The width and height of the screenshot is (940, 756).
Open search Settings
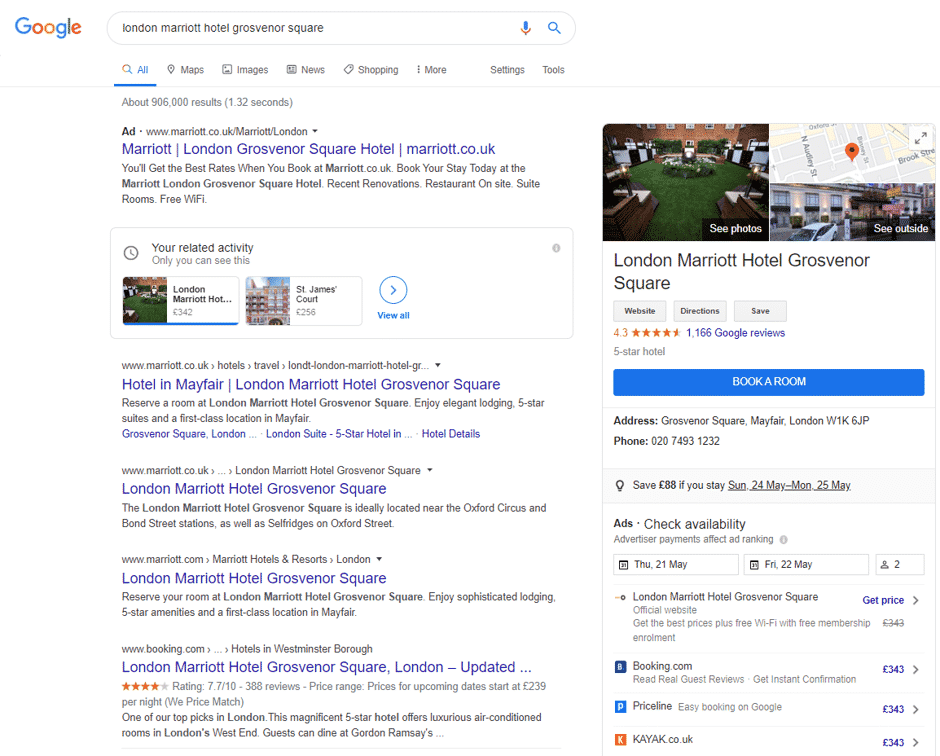point(507,70)
